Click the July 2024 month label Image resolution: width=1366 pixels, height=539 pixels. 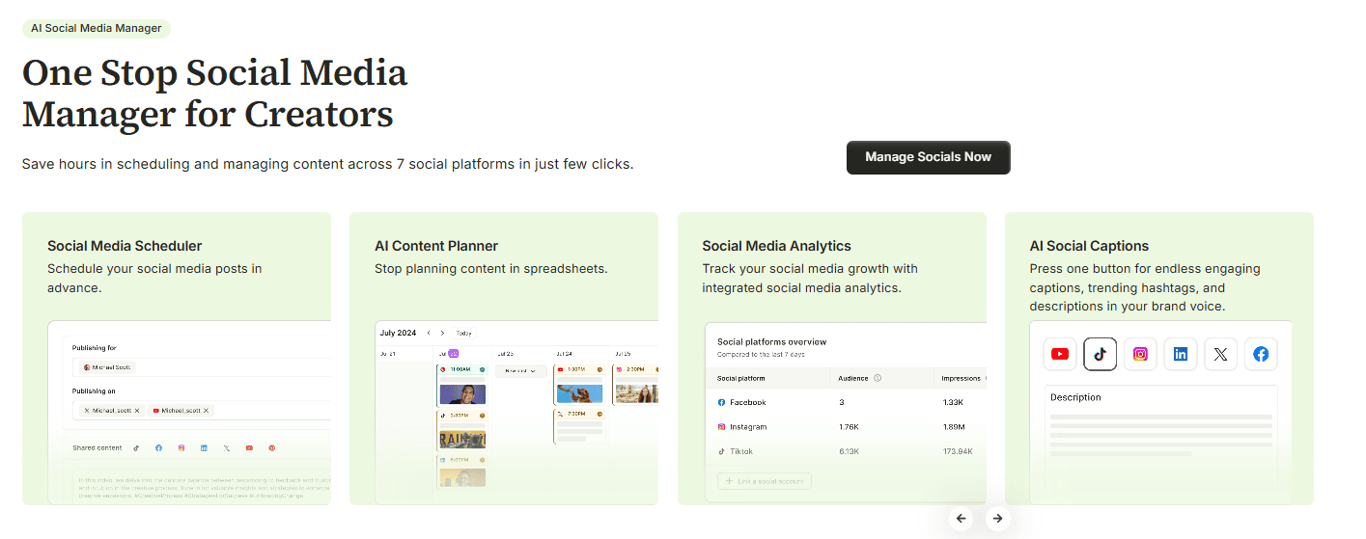(x=398, y=333)
